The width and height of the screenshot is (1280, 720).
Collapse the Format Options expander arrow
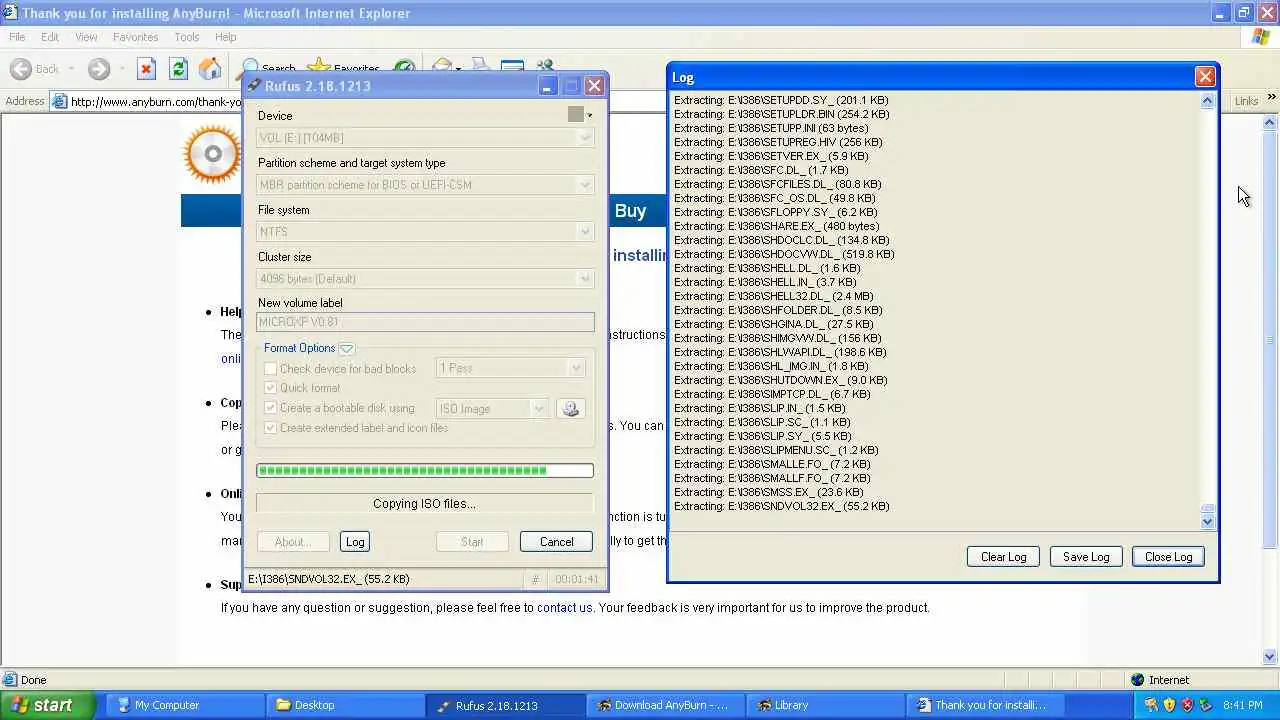[x=346, y=348]
